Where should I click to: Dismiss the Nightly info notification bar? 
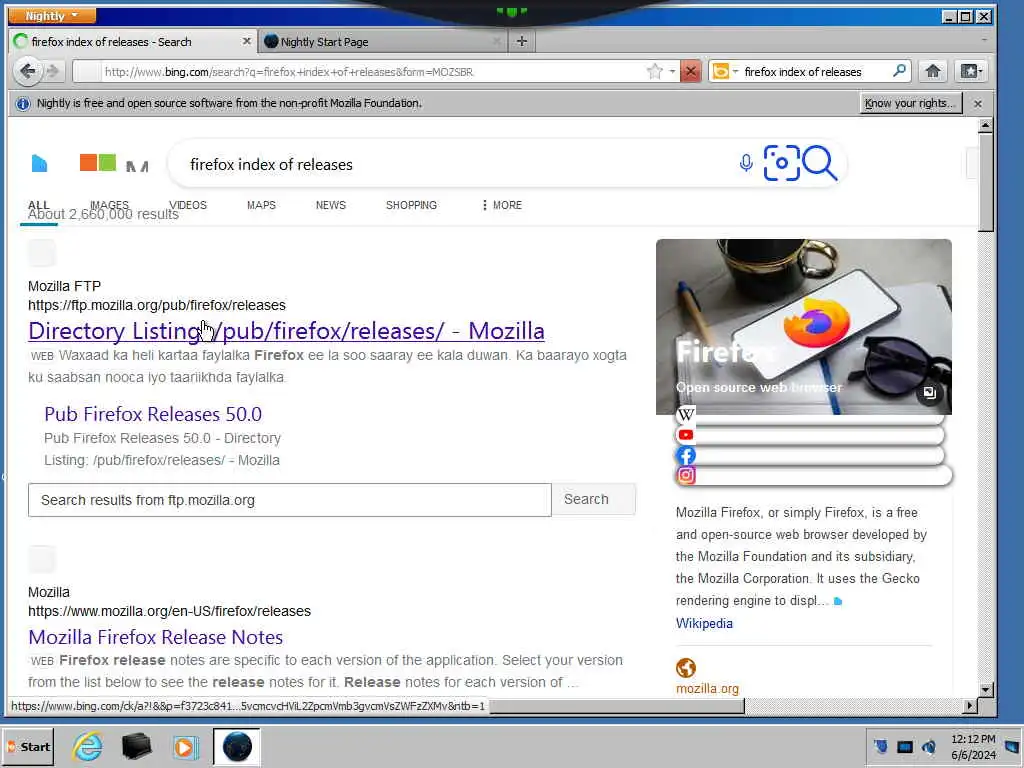tap(978, 104)
